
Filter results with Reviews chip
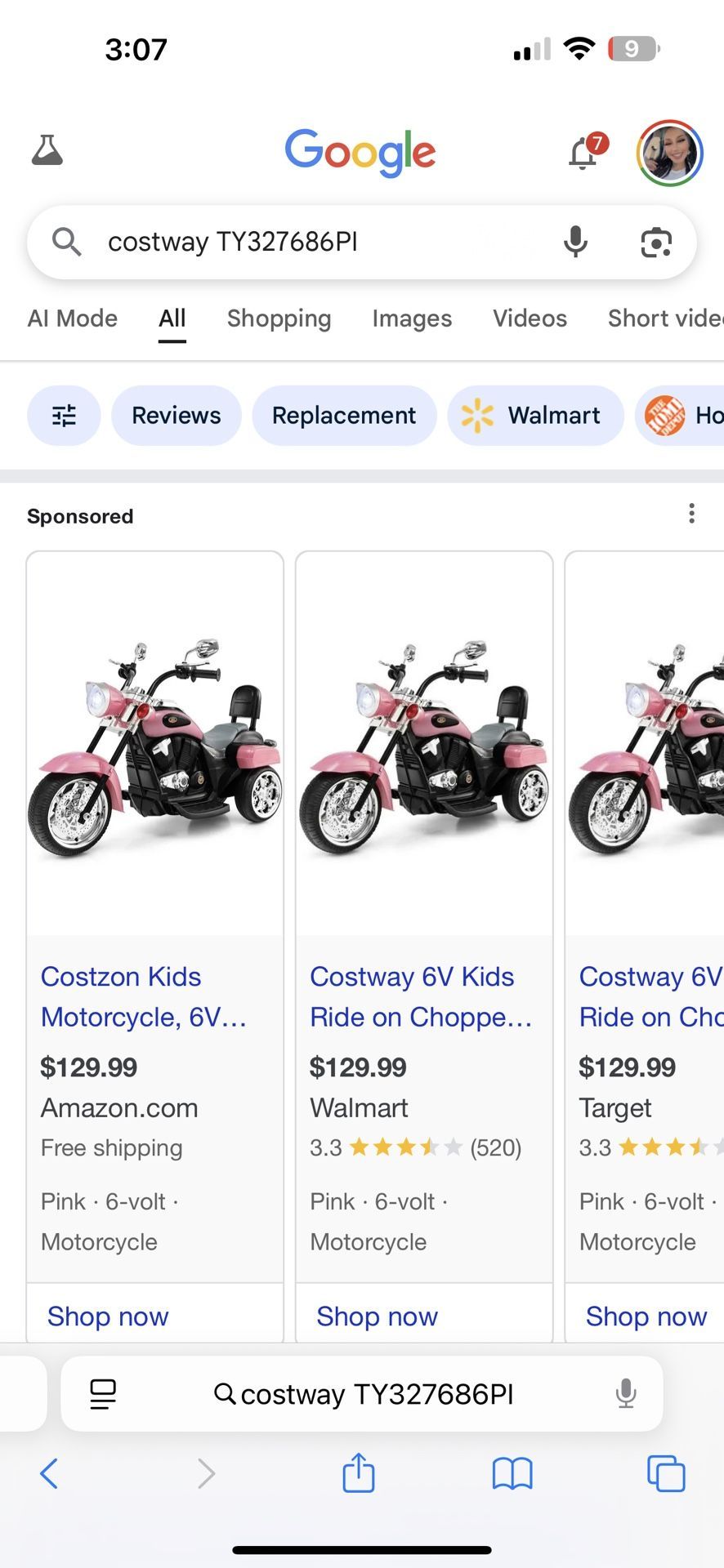[x=176, y=416]
